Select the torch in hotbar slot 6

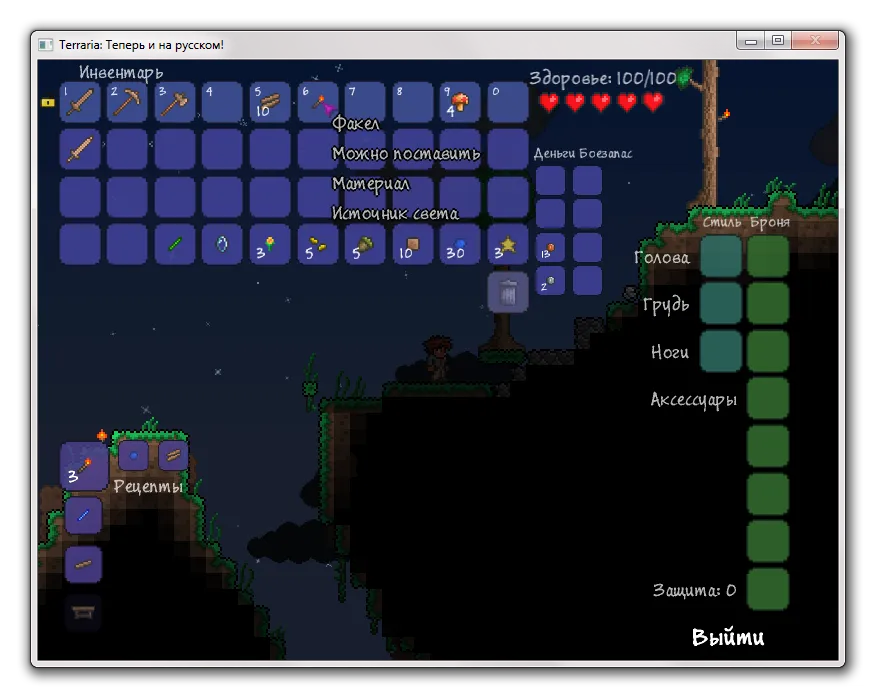[x=318, y=102]
